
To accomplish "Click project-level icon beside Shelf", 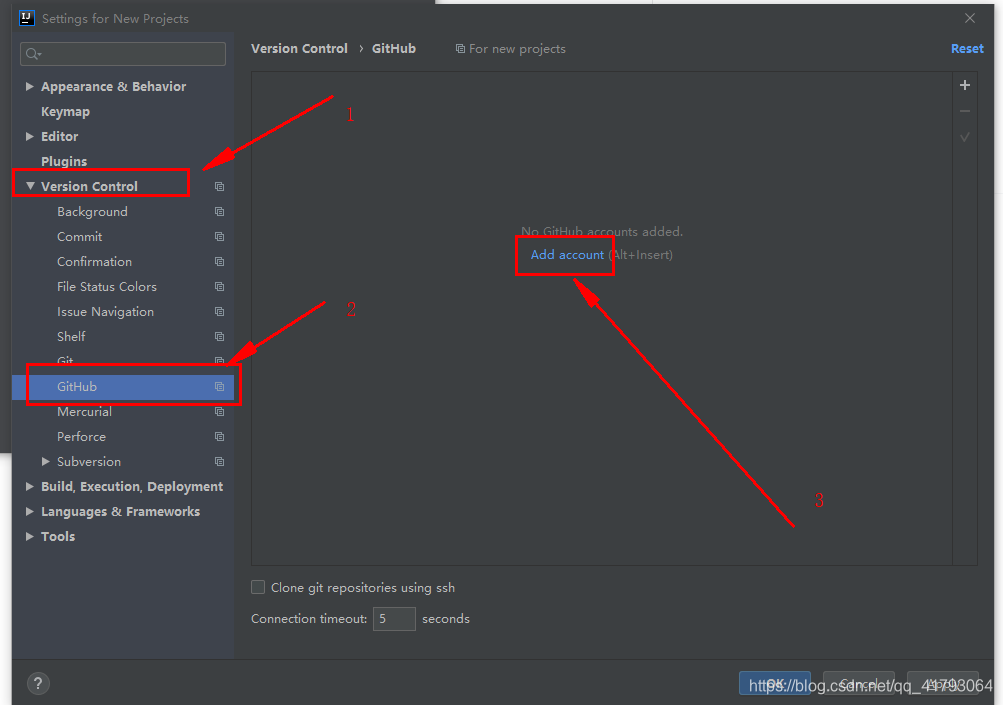I will pos(219,337).
